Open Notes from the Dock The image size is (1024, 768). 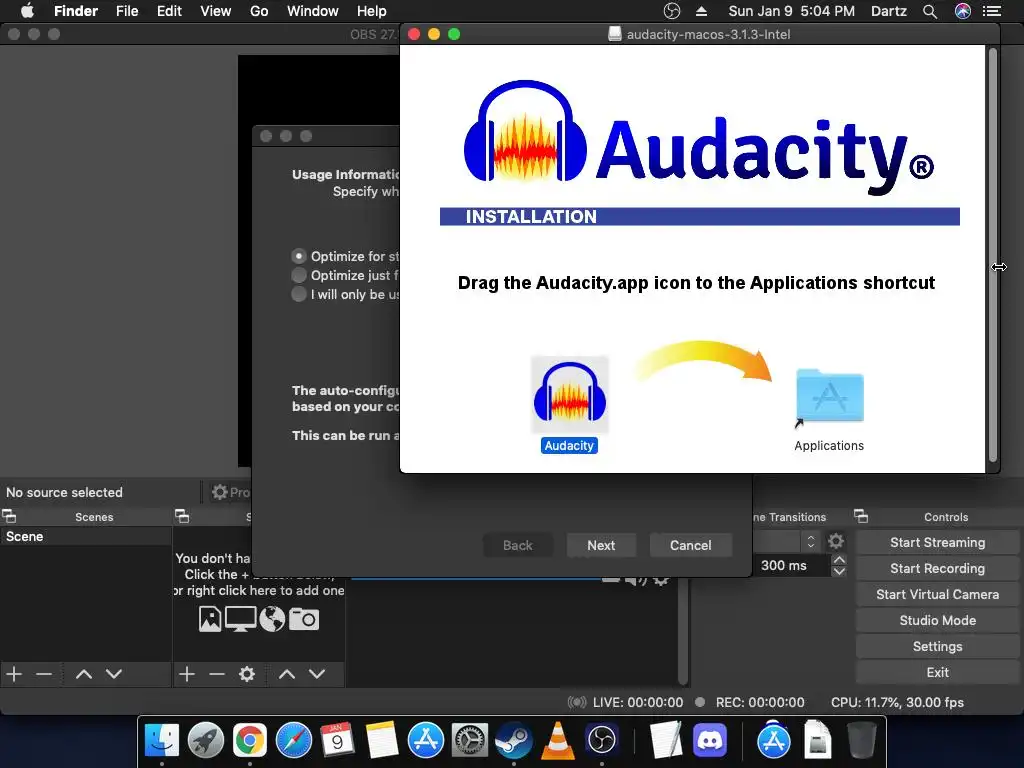click(382, 741)
